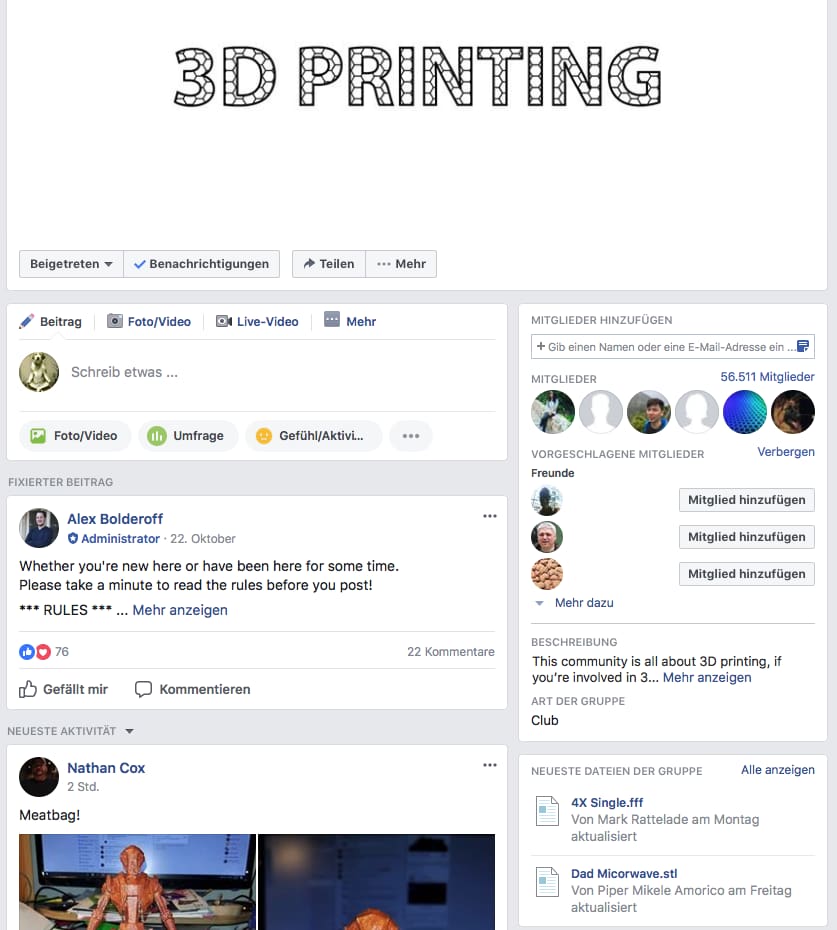Open the Mehr tab in composer
Viewport: 837px width, 930px height.
[350, 321]
